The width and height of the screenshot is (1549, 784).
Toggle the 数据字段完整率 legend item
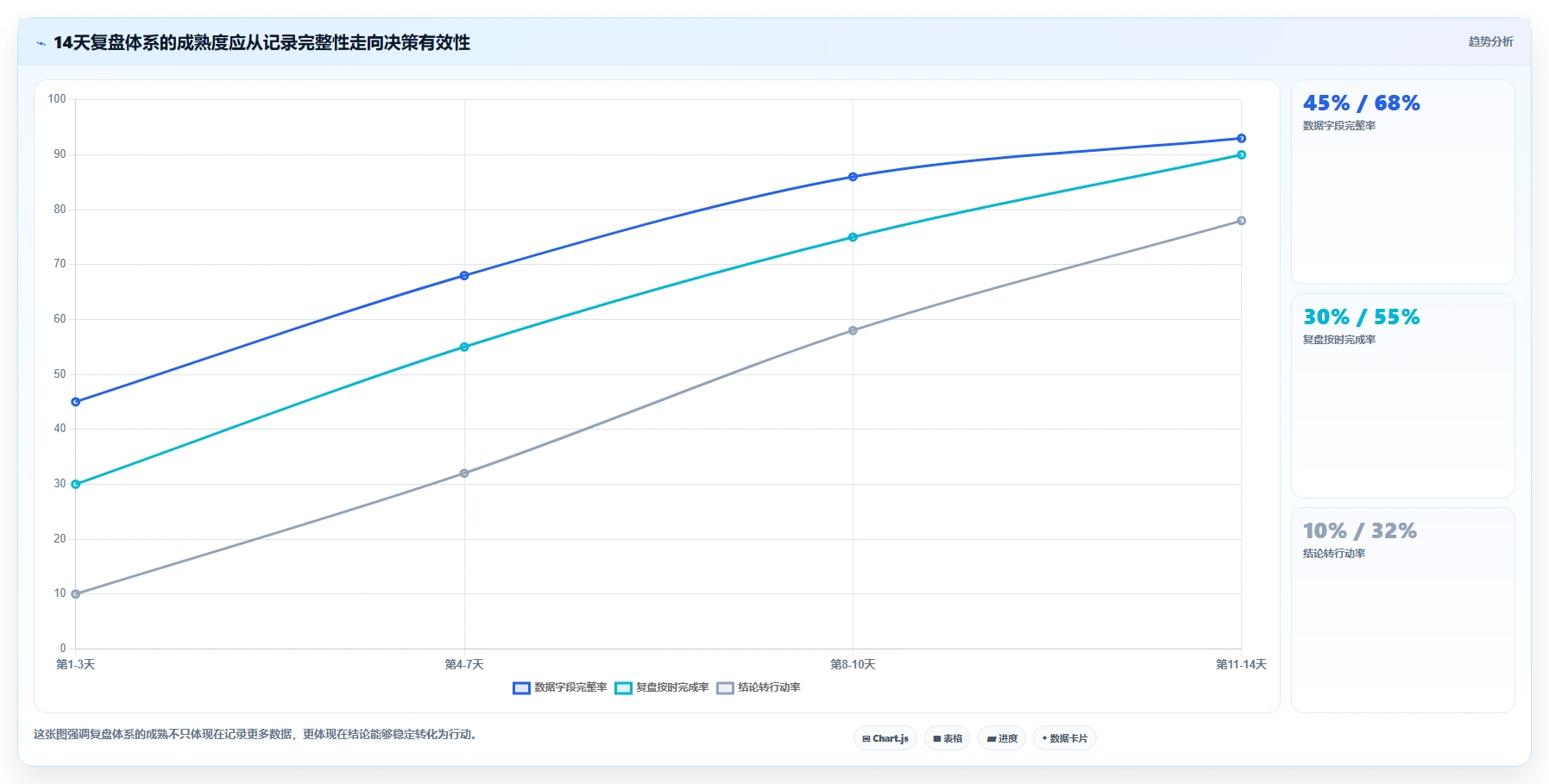tap(560, 687)
